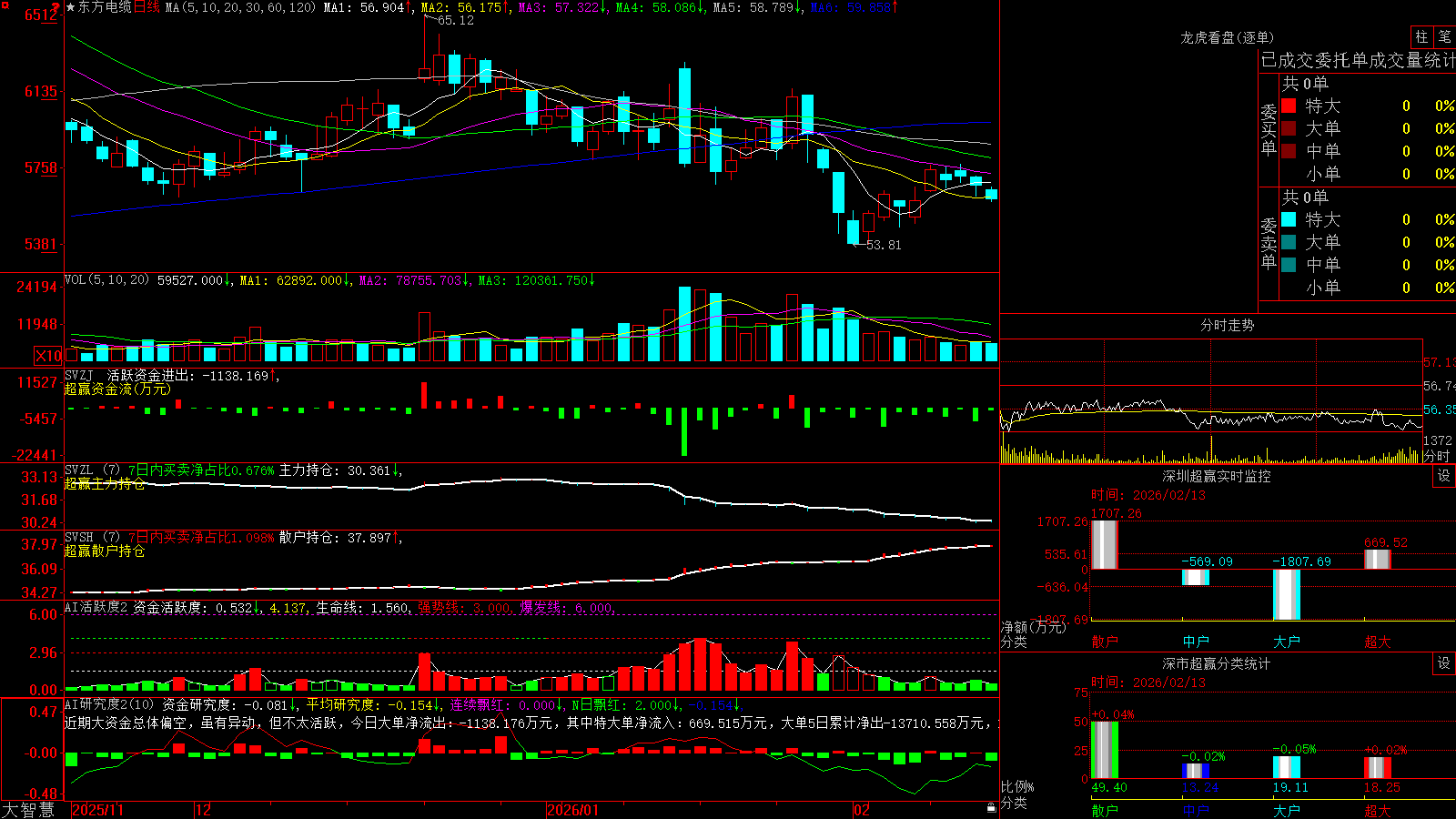Switch order view to 笔 mode
The width and height of the screenshot is (1456, 819).
[x=1445, y=37]
